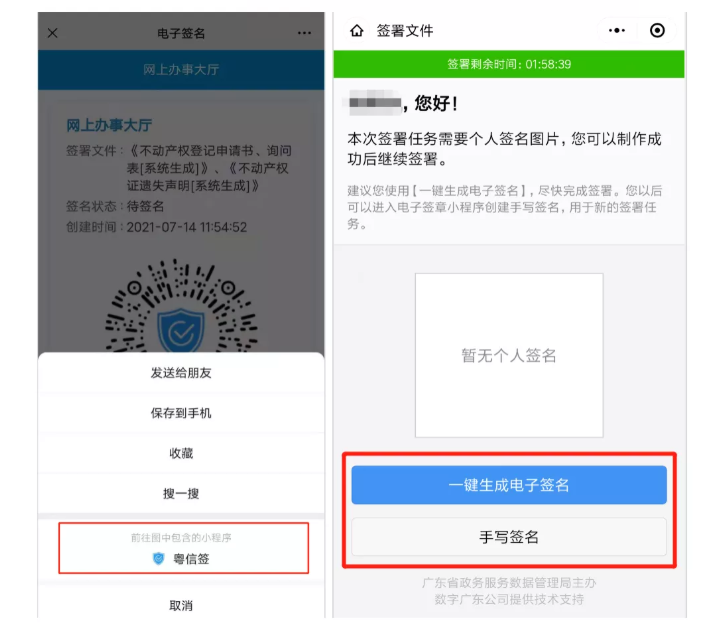Click 一键生成电子签名 blue button
The width and height of the screenshot is (712, 630).
pos(509,485)
